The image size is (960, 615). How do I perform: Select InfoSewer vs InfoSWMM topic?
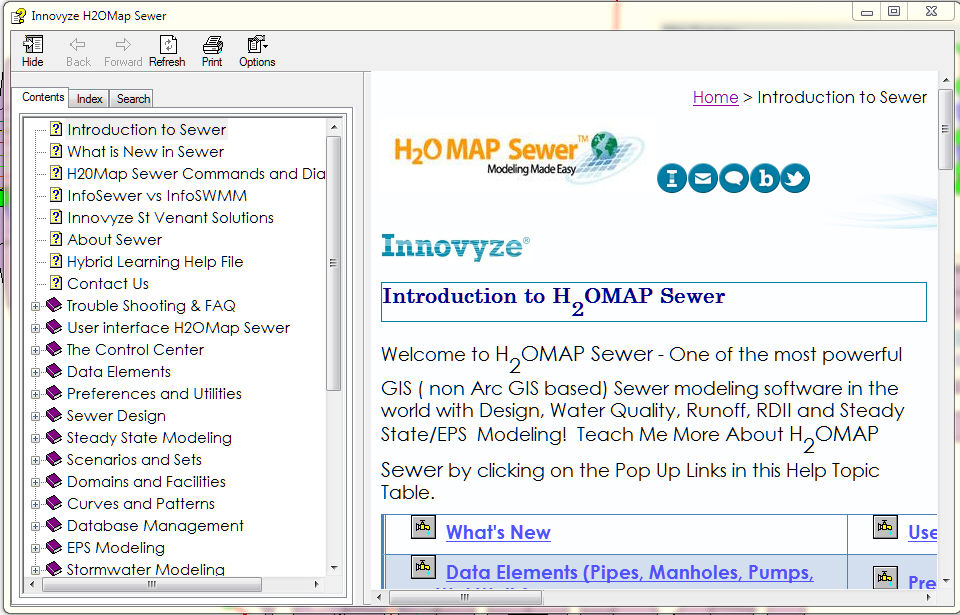click(157, 196)
